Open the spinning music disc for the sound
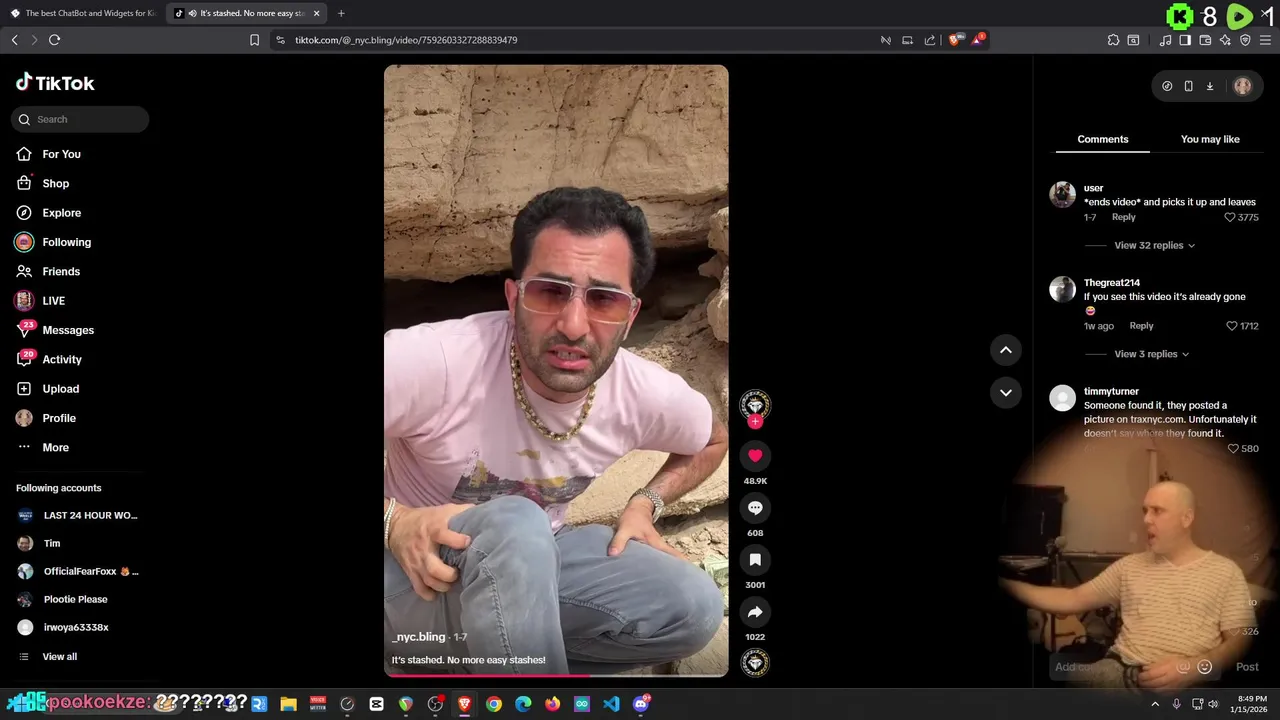Screen dimensions: 1280x720 [755, 662]
